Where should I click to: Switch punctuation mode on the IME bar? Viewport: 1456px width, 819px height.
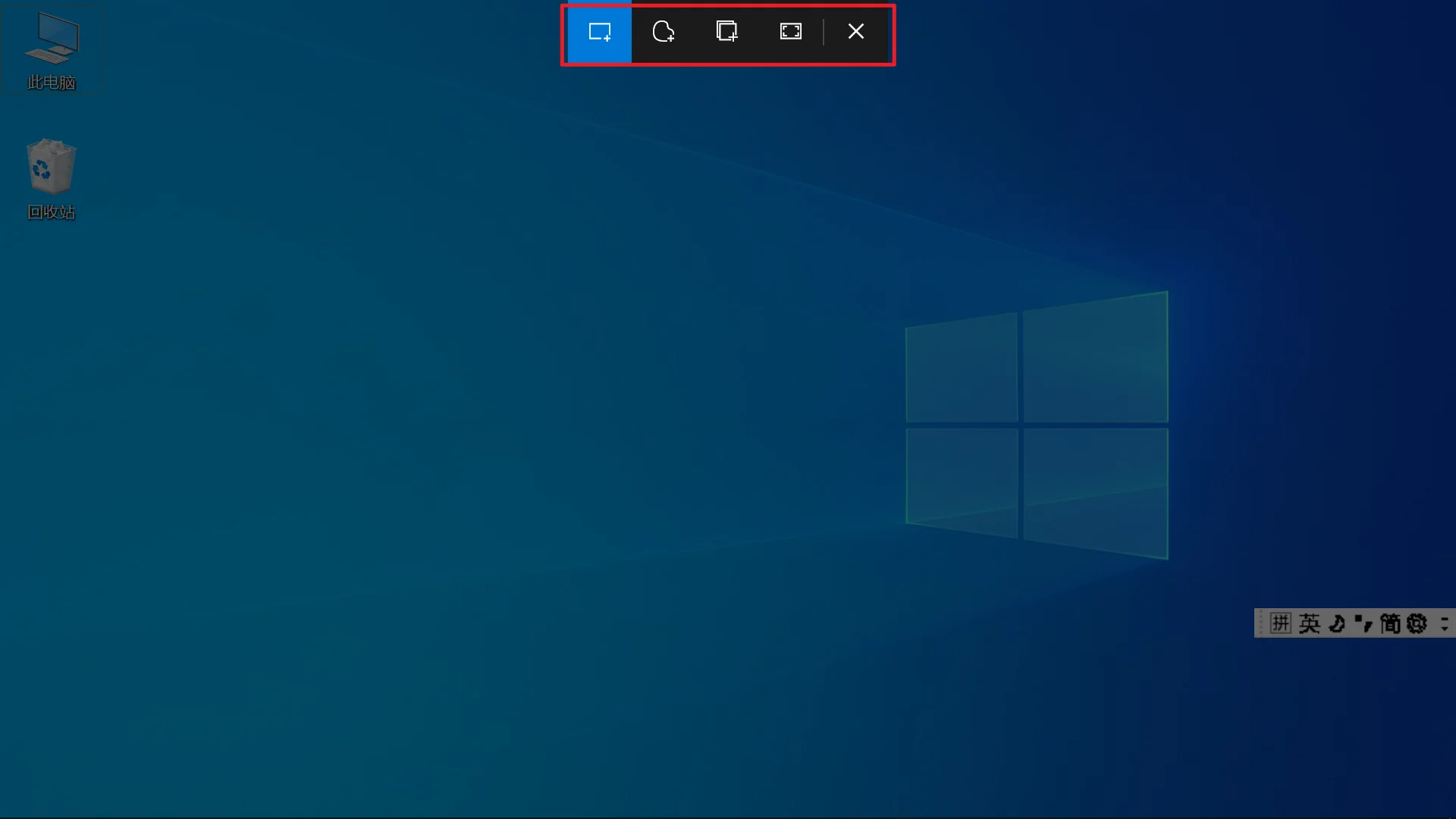1363,623
